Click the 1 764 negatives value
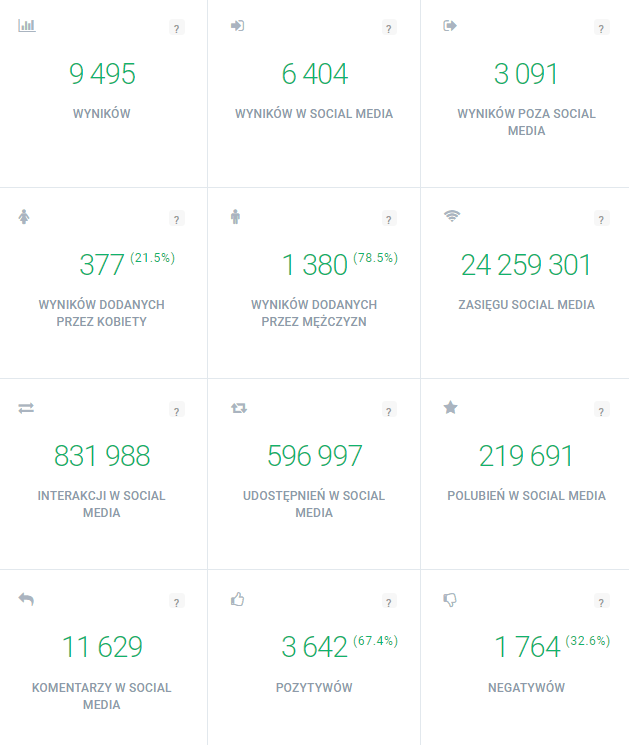This screenshot has height=745, width=629. coord(527,647)
